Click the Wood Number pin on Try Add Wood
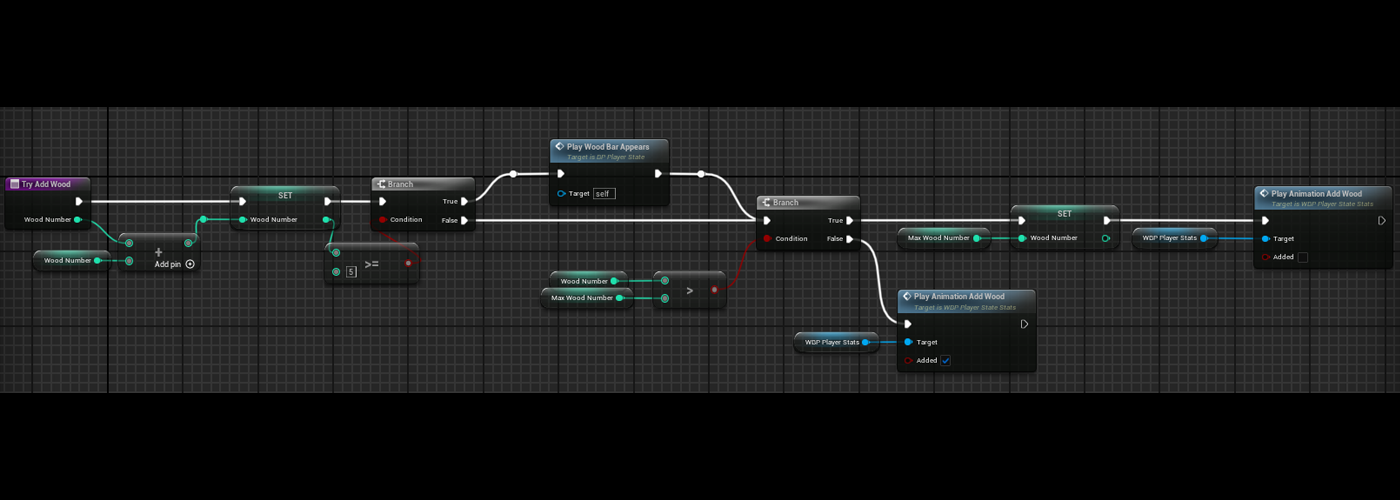The image size is (1400, 500). (x=78, y=219)
